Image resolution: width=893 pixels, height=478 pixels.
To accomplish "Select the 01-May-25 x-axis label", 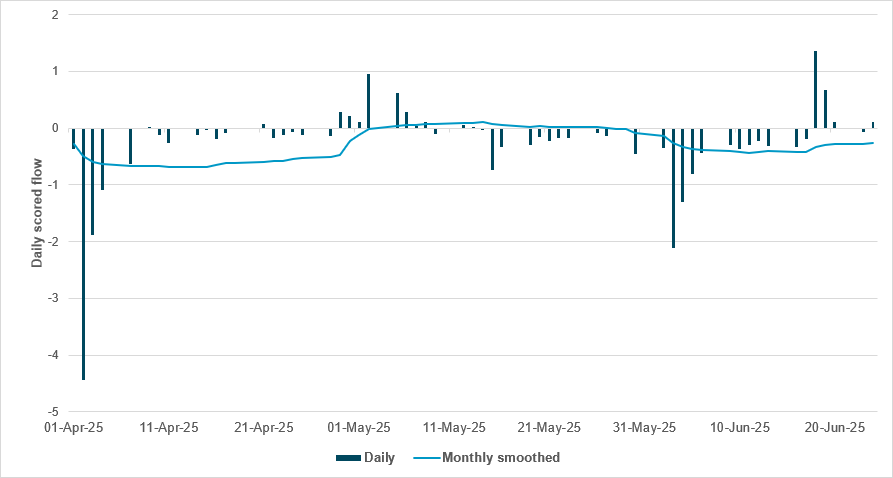I will (360, 428).
